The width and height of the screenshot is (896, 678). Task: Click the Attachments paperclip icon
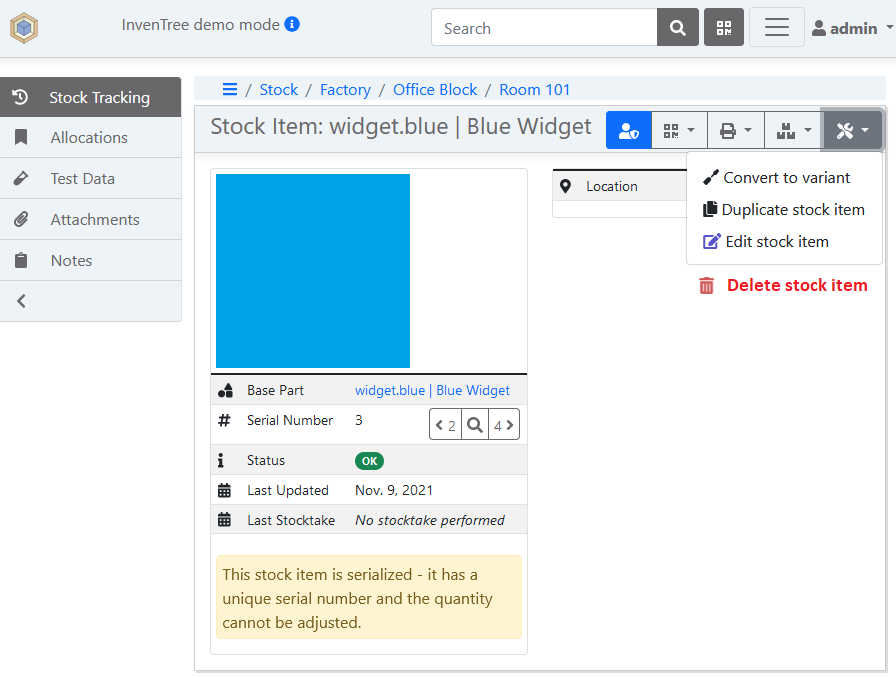(21, 219)
